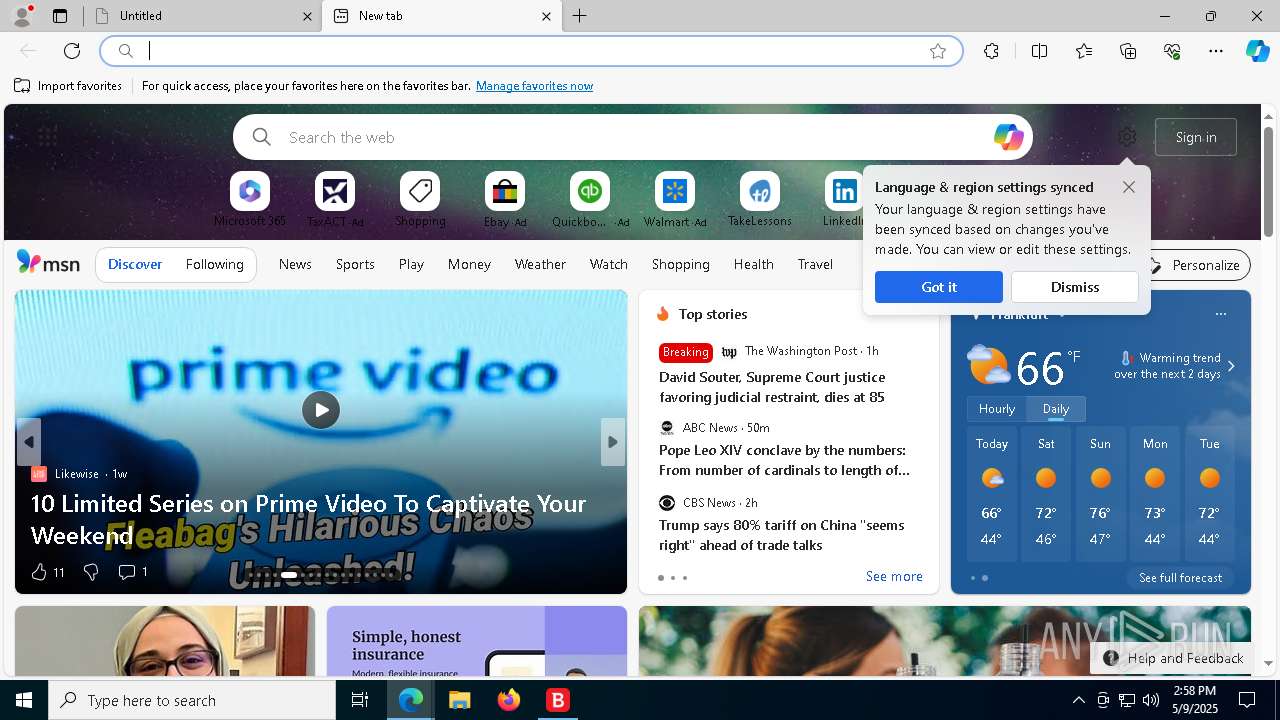Open the Personalize button

[x=1195, y=265]
